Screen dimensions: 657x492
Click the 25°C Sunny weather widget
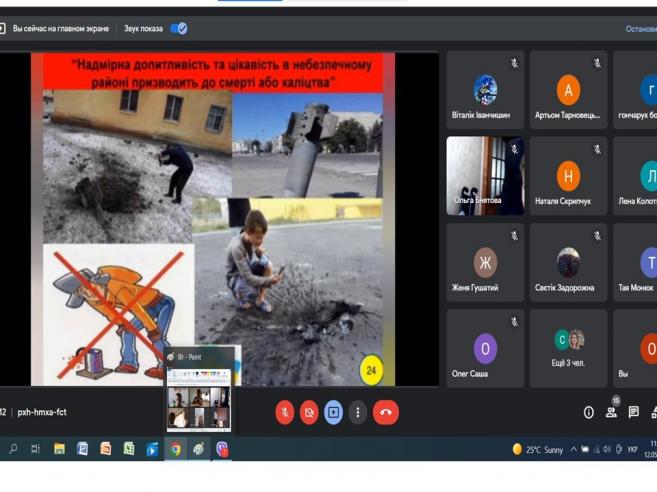pyautogui.click(x=538, y=449)
